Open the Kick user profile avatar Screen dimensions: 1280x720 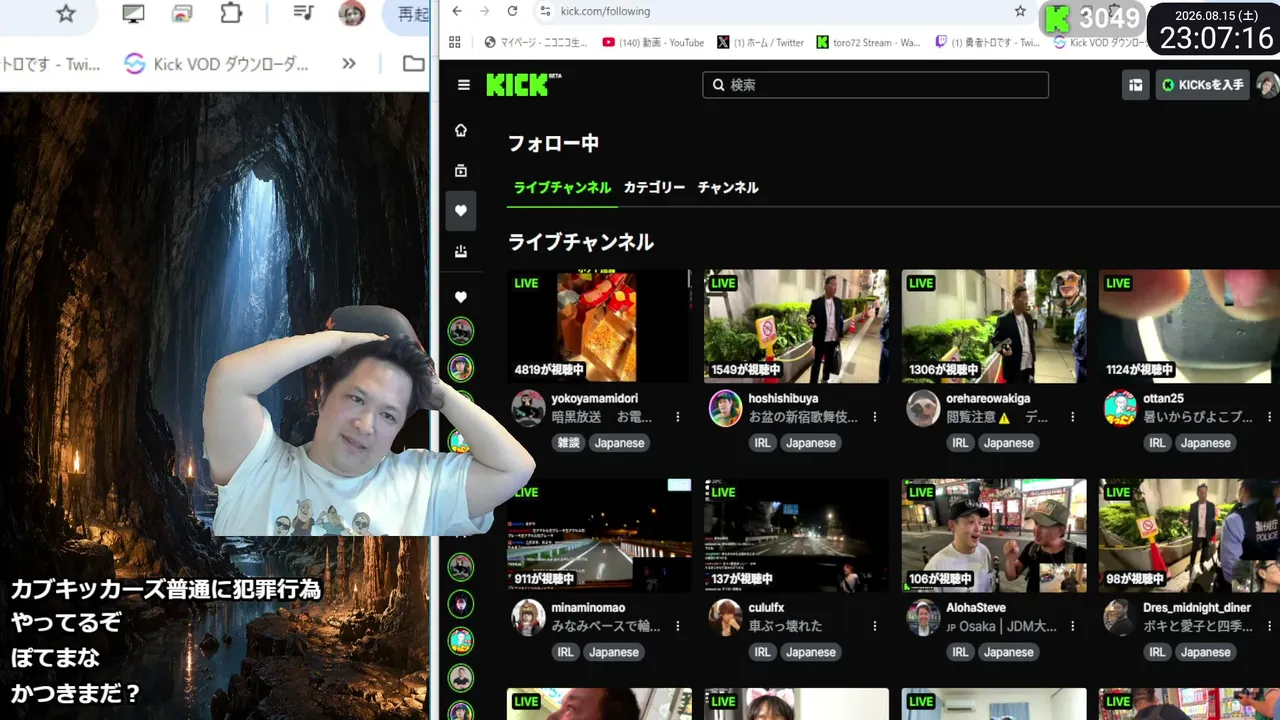point(1268,85)
